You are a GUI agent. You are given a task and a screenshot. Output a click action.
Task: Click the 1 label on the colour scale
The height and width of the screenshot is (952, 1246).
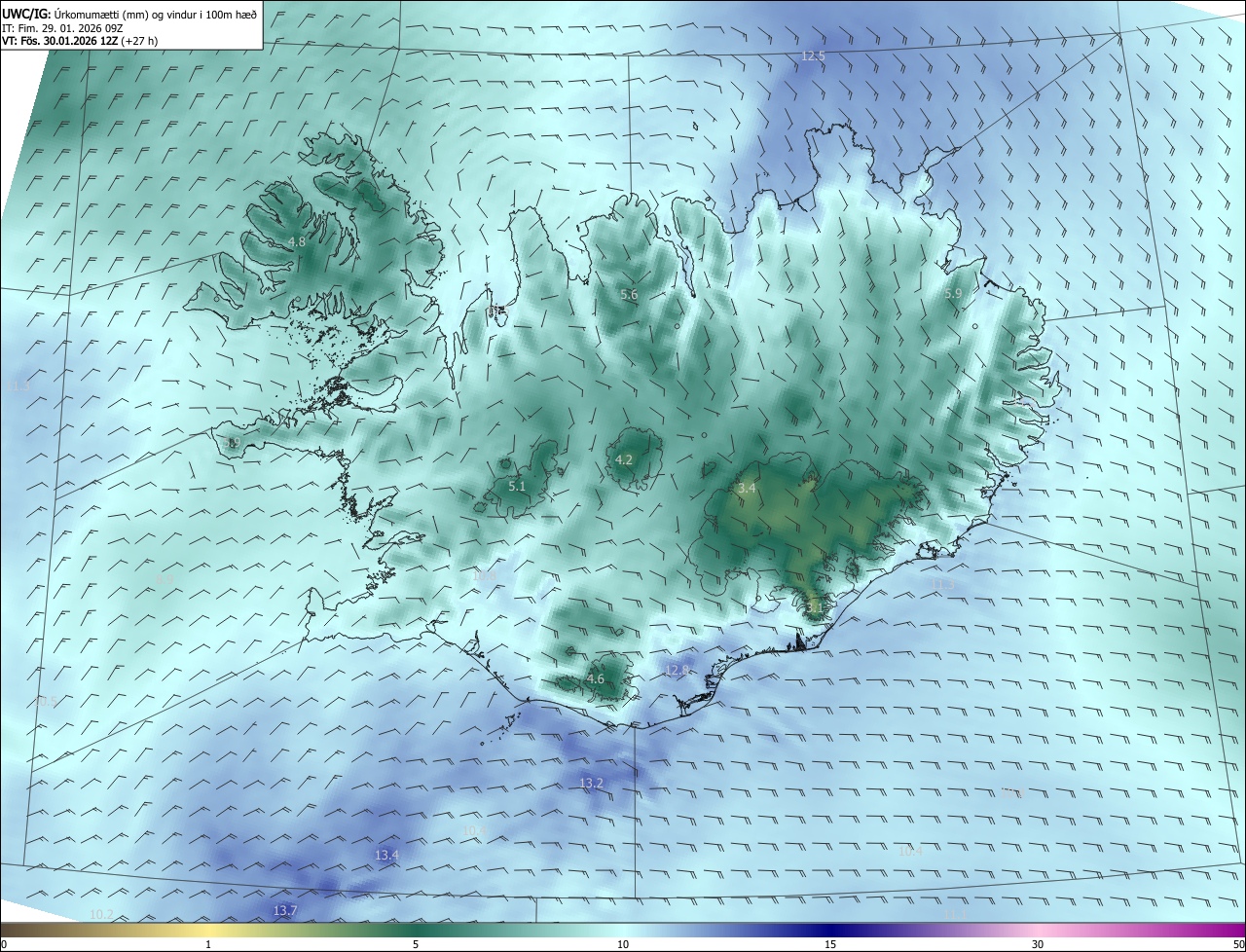(x=209, y=944)
